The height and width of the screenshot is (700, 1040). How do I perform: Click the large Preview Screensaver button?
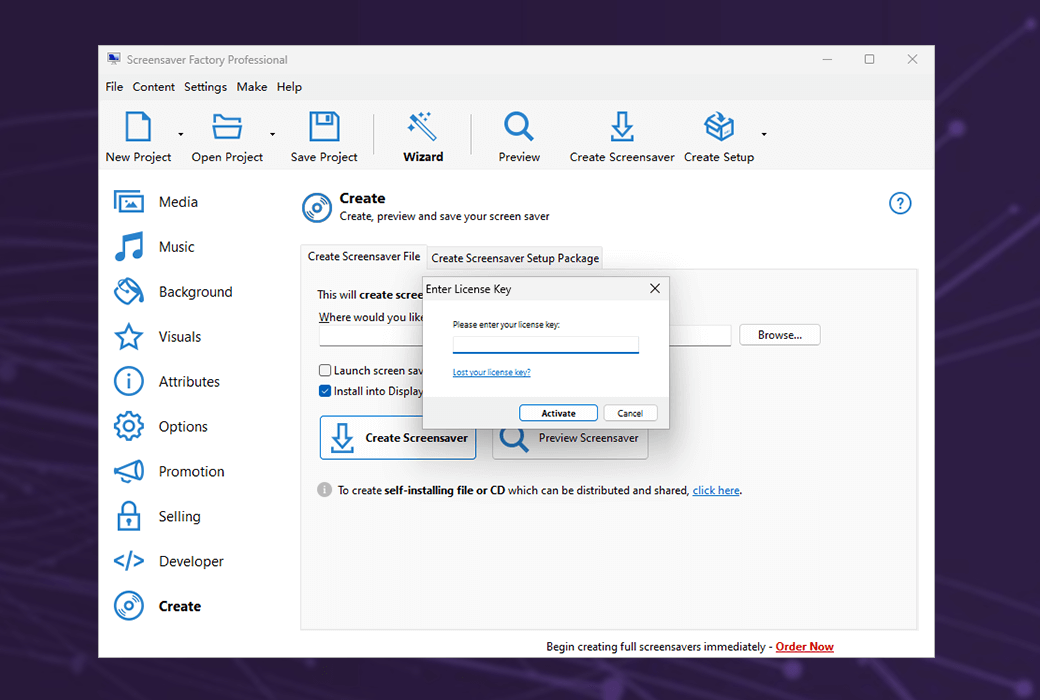pos(570,439)
